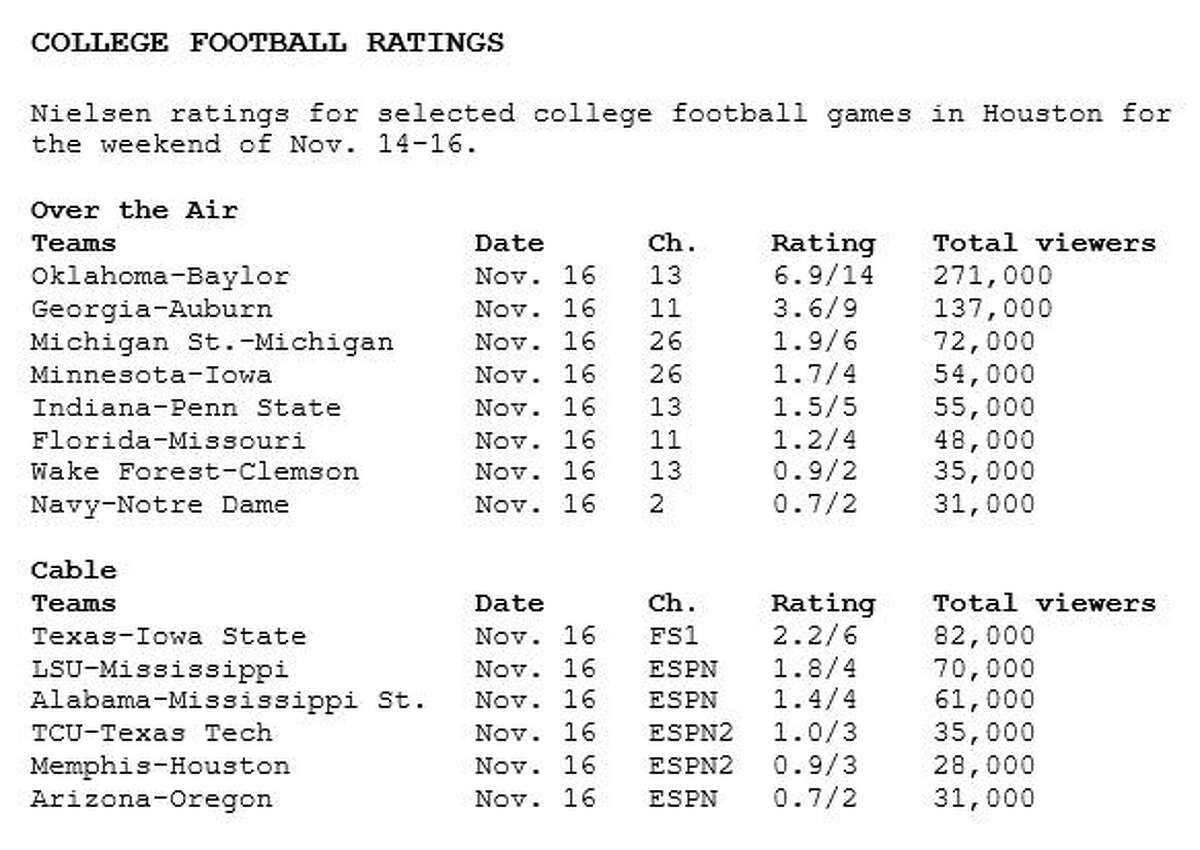The width and height of the screenshot is (1200, 850).
Task: Select the Memphis-Houston entry
Action: tap(160, 766)
